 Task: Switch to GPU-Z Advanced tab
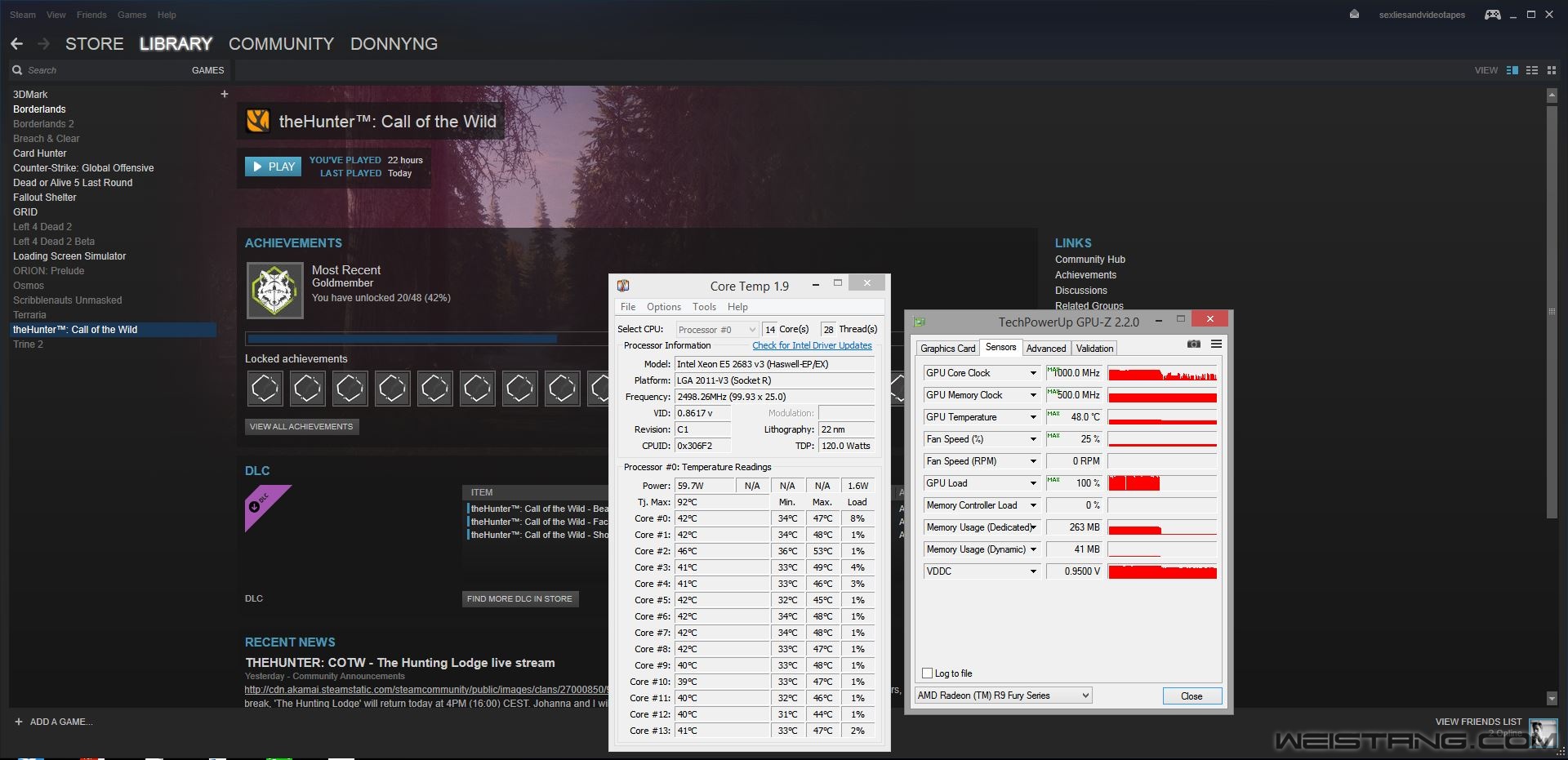coord(1046,349)
